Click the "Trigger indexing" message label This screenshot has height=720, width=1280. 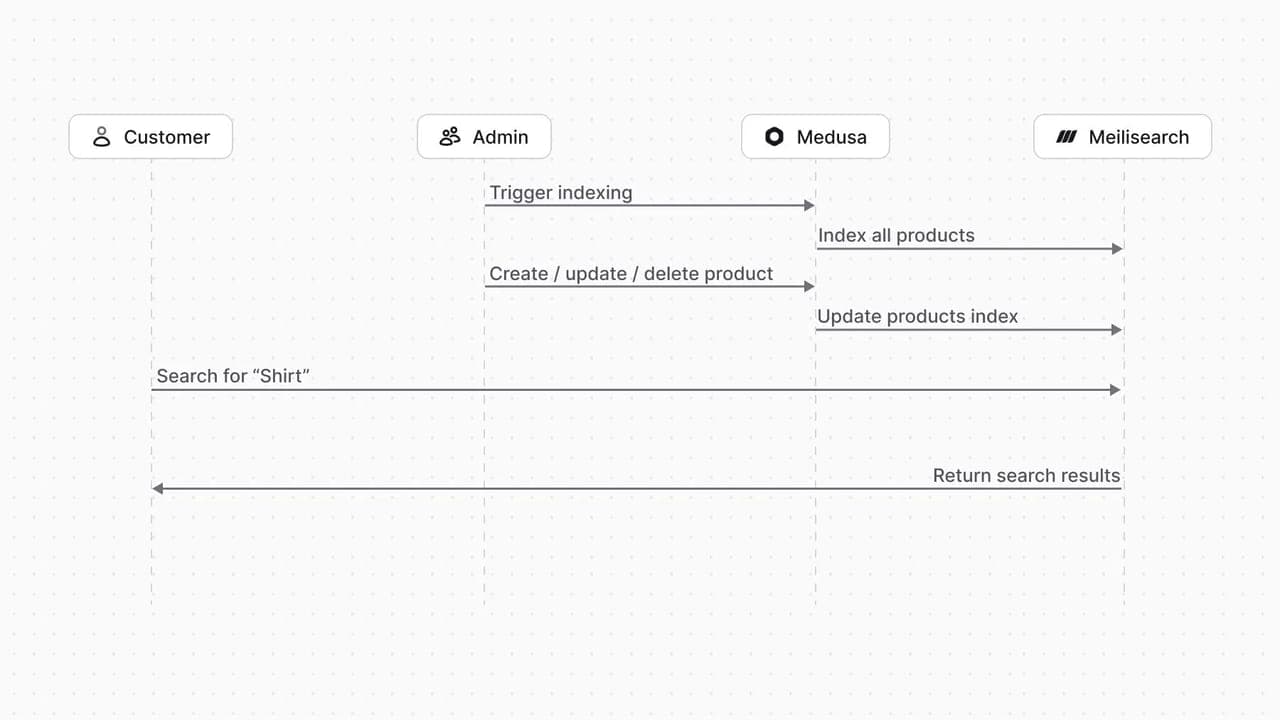click(x=561, y=192)
